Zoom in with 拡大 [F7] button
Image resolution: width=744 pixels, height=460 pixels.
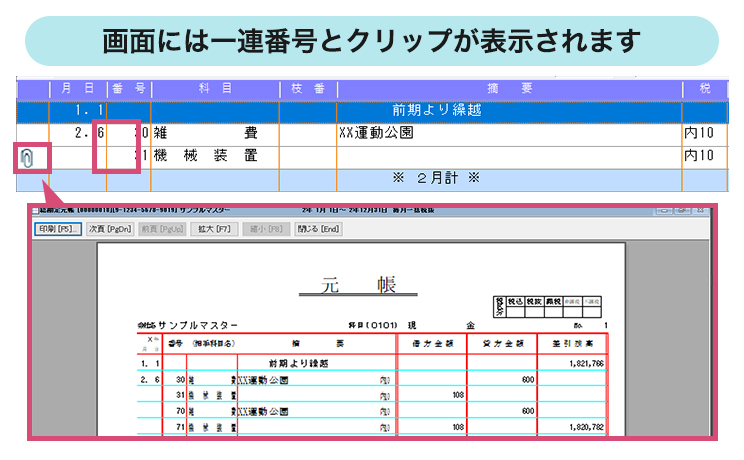point(213,228)
